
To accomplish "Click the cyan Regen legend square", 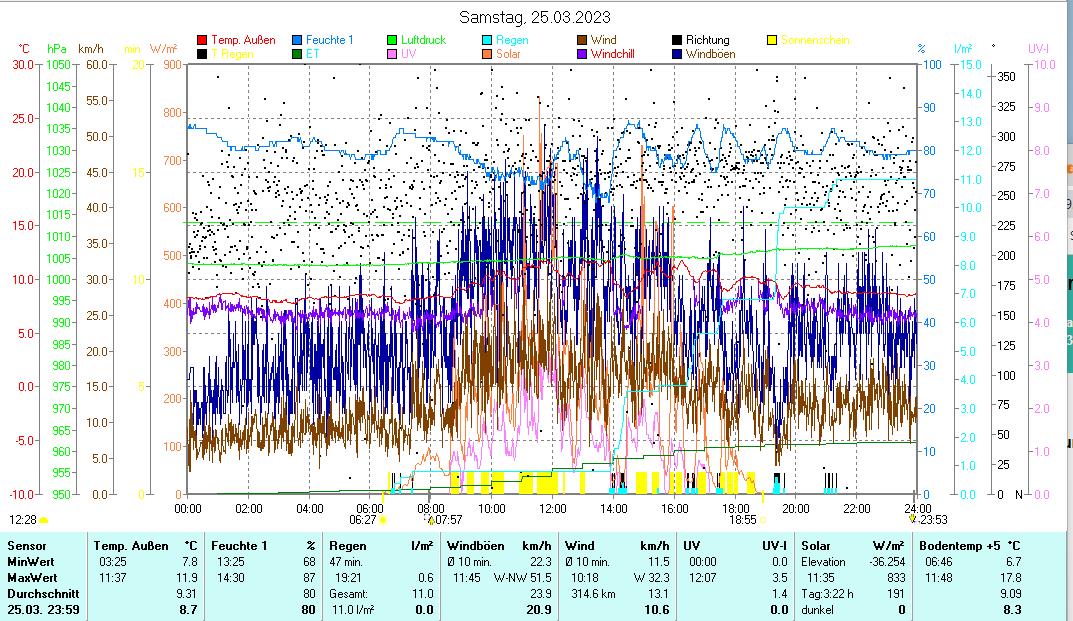I will tap(488, 40).
